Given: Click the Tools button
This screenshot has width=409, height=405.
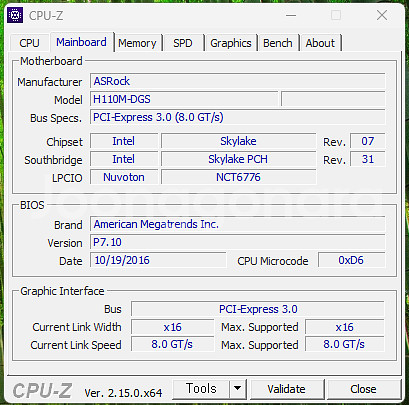Looking at the screenshot, I should [x=201, y=389].
